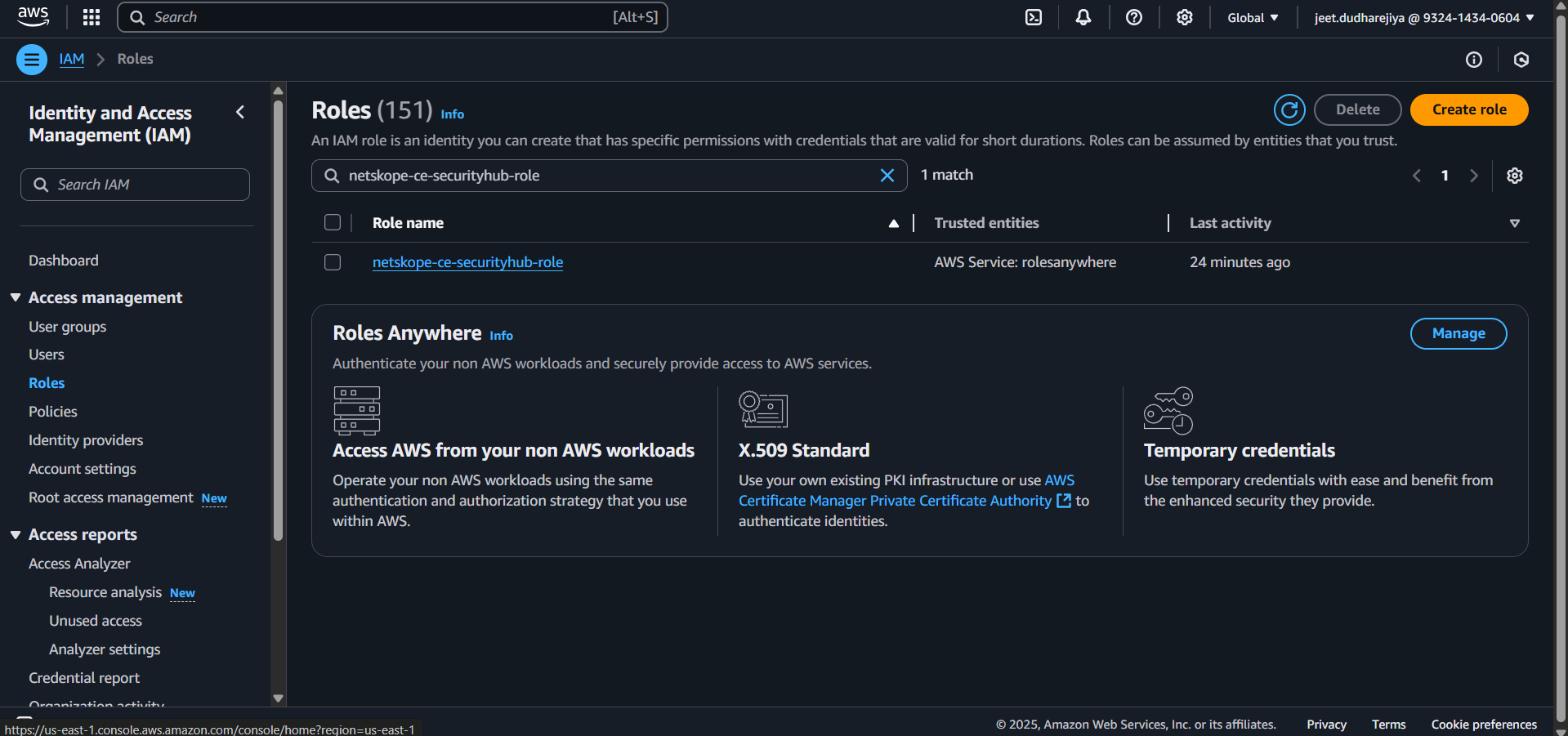Click the Last activity column header text
Viewport: 1568px width, 736px height.
click(x=1231, y=223)
